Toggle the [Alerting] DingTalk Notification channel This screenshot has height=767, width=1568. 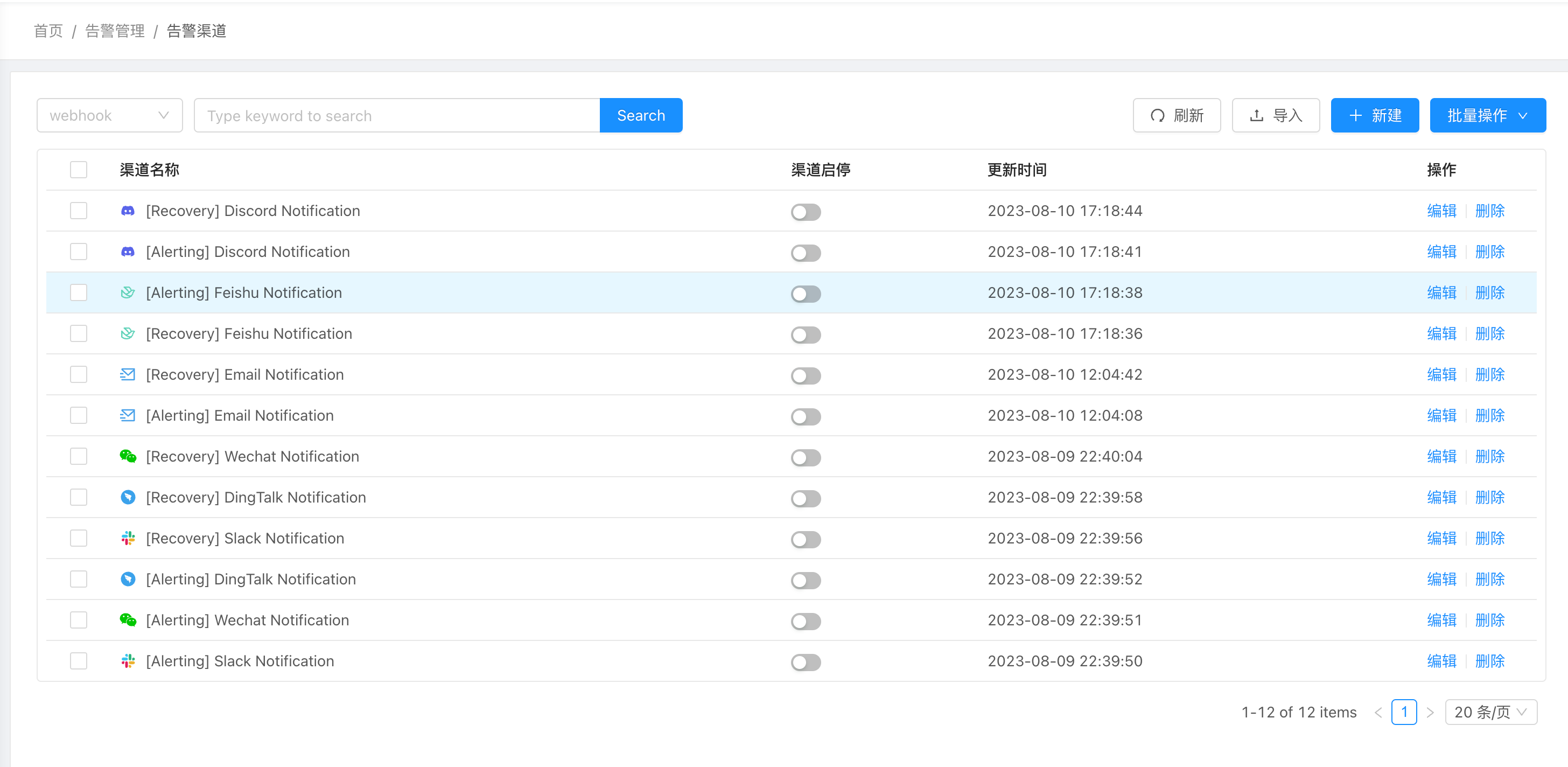point(807,578)
